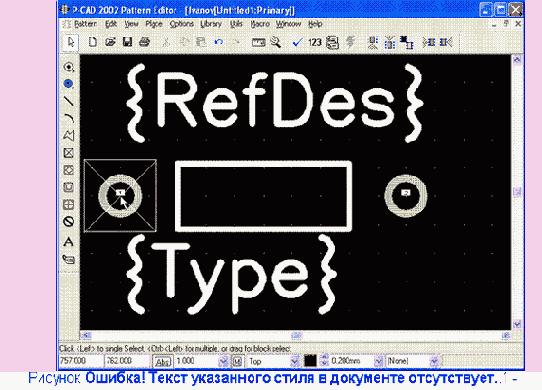
Task: Click the Print icon in toolbar
Action: [144, 42]
